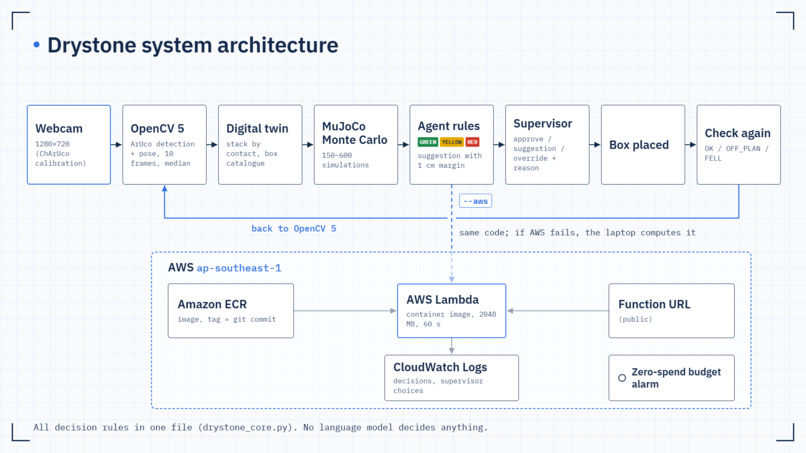Click the Drystone system architecture title
Image resolution: width=806 pixels, height=453 pixels.
(193, 45)
